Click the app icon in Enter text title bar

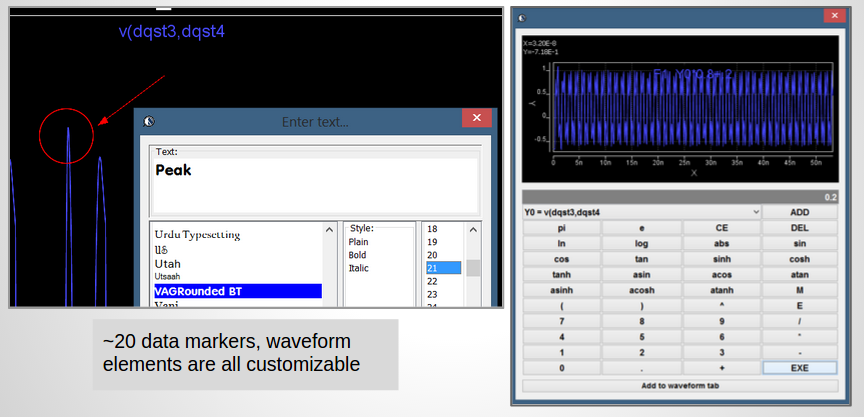click(149, 122)
